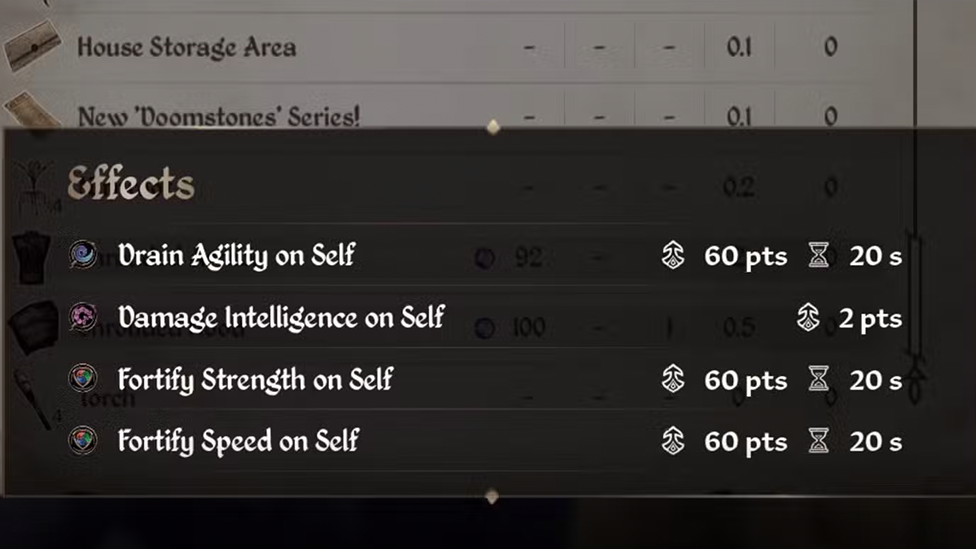Click the diamond ornament atop Effects panel
The image size is (976, 549).
pyautogui.click(x=491, y=127)
